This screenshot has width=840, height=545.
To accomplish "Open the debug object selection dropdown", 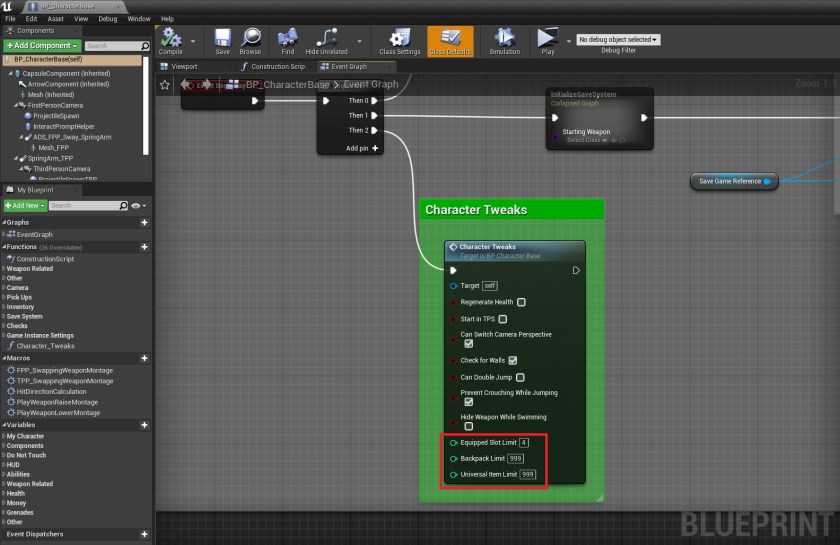I will click(618, 40).
